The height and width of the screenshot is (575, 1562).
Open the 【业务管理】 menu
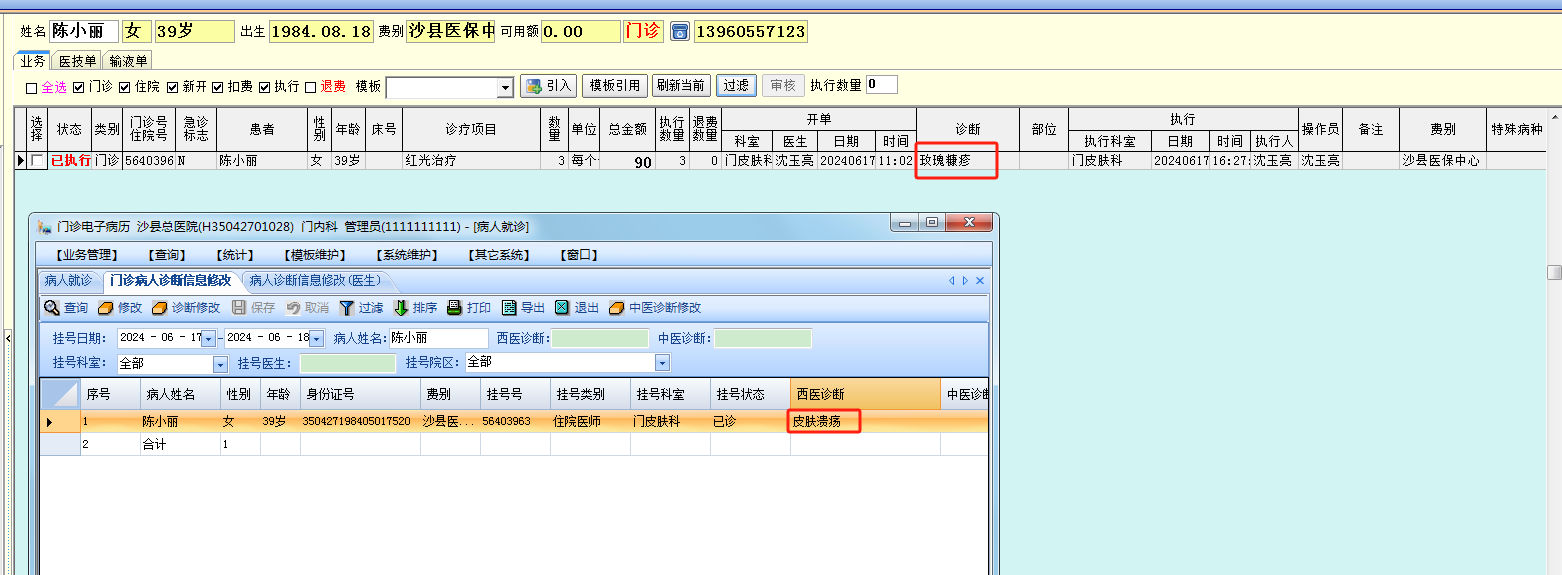[x=88, y=255]
